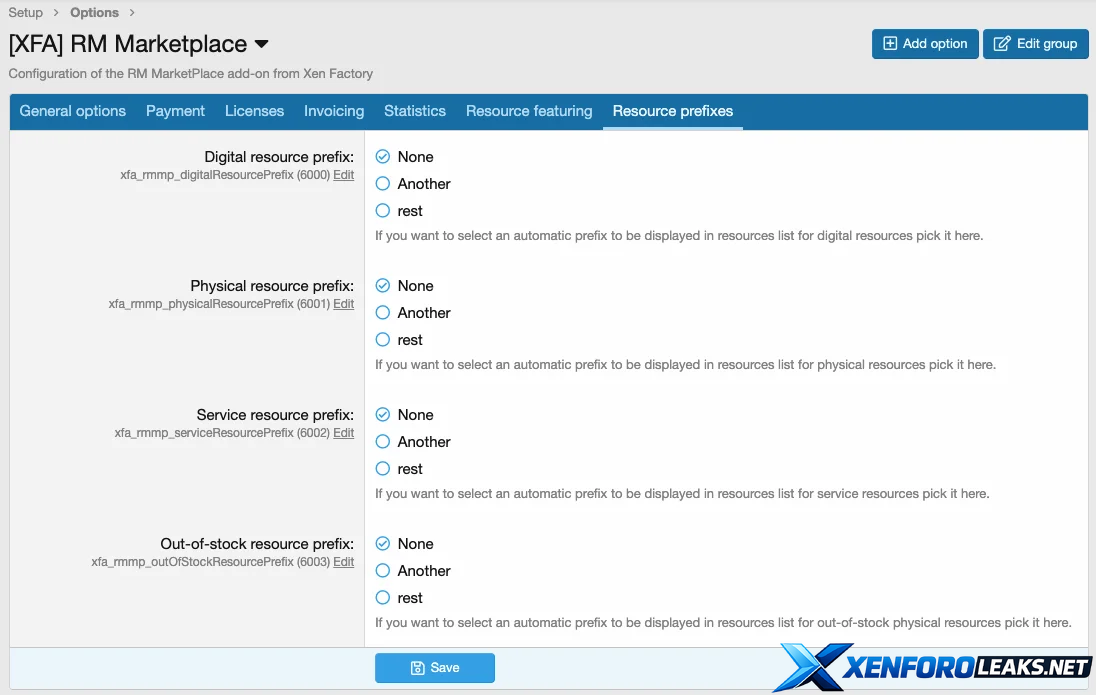
Task: Open the Resource featuring tab
Action: [x=529, y=111]
